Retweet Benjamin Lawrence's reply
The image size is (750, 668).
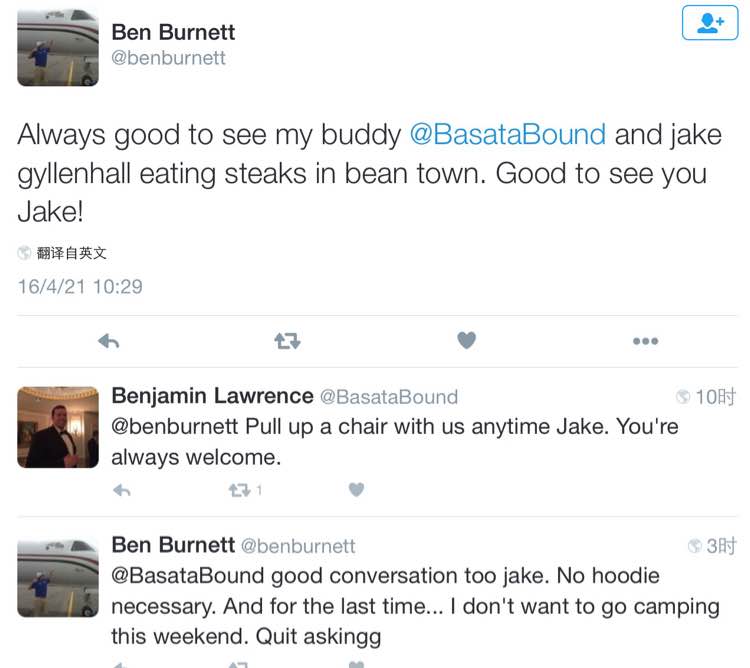[241, 490]
